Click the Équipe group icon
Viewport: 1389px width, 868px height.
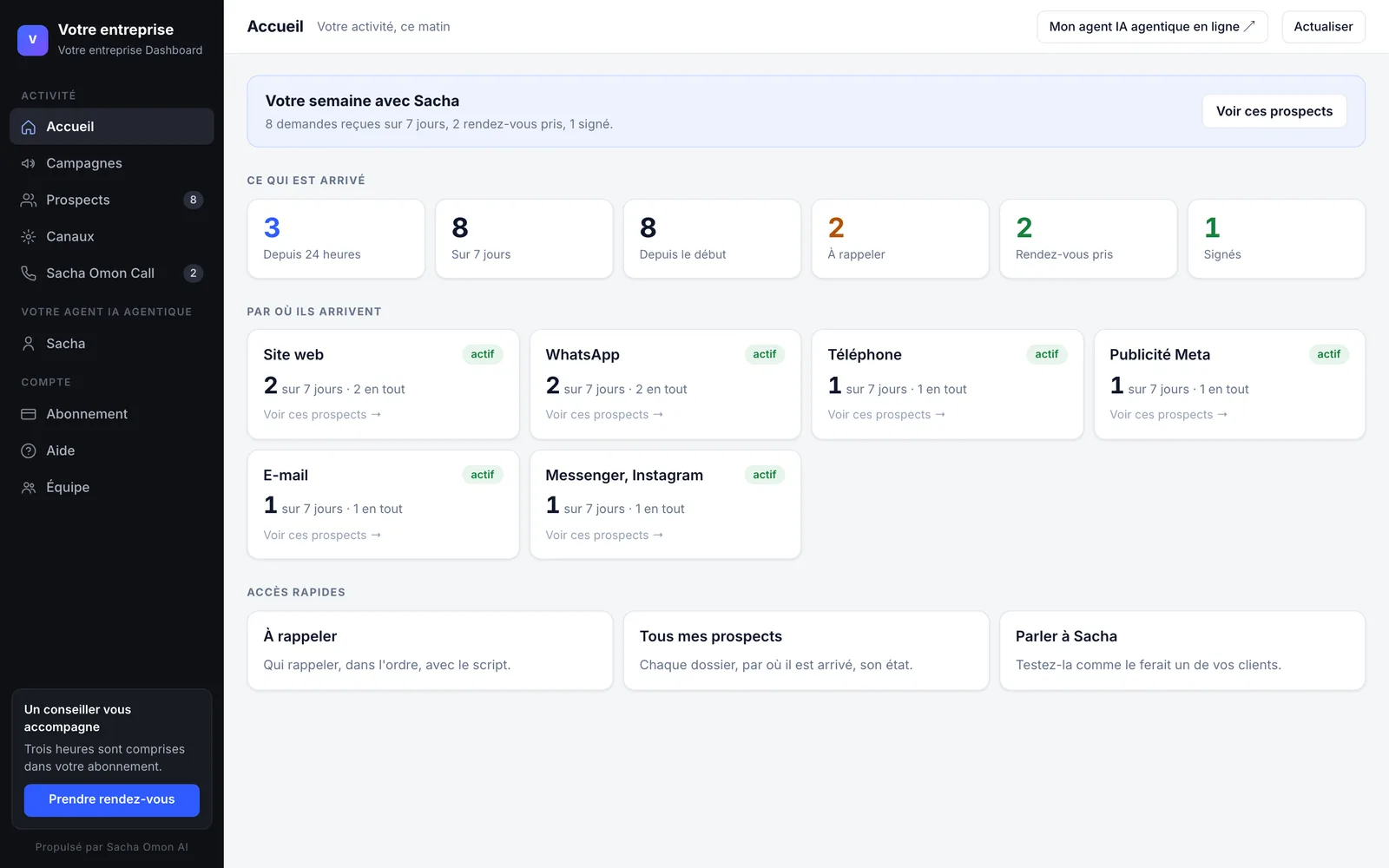[29, 487]
